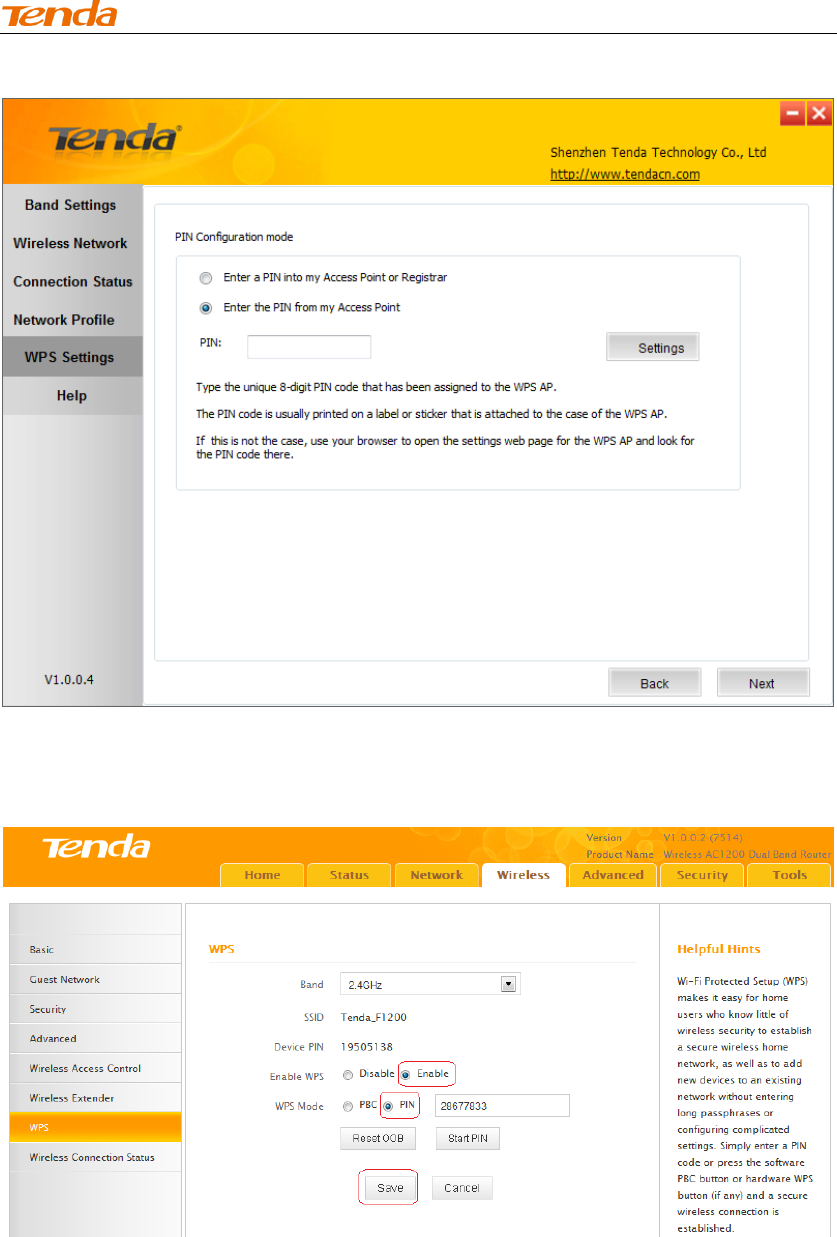Click the Wireless AC1200 Dual Band Router product name

tap(746, 854)
